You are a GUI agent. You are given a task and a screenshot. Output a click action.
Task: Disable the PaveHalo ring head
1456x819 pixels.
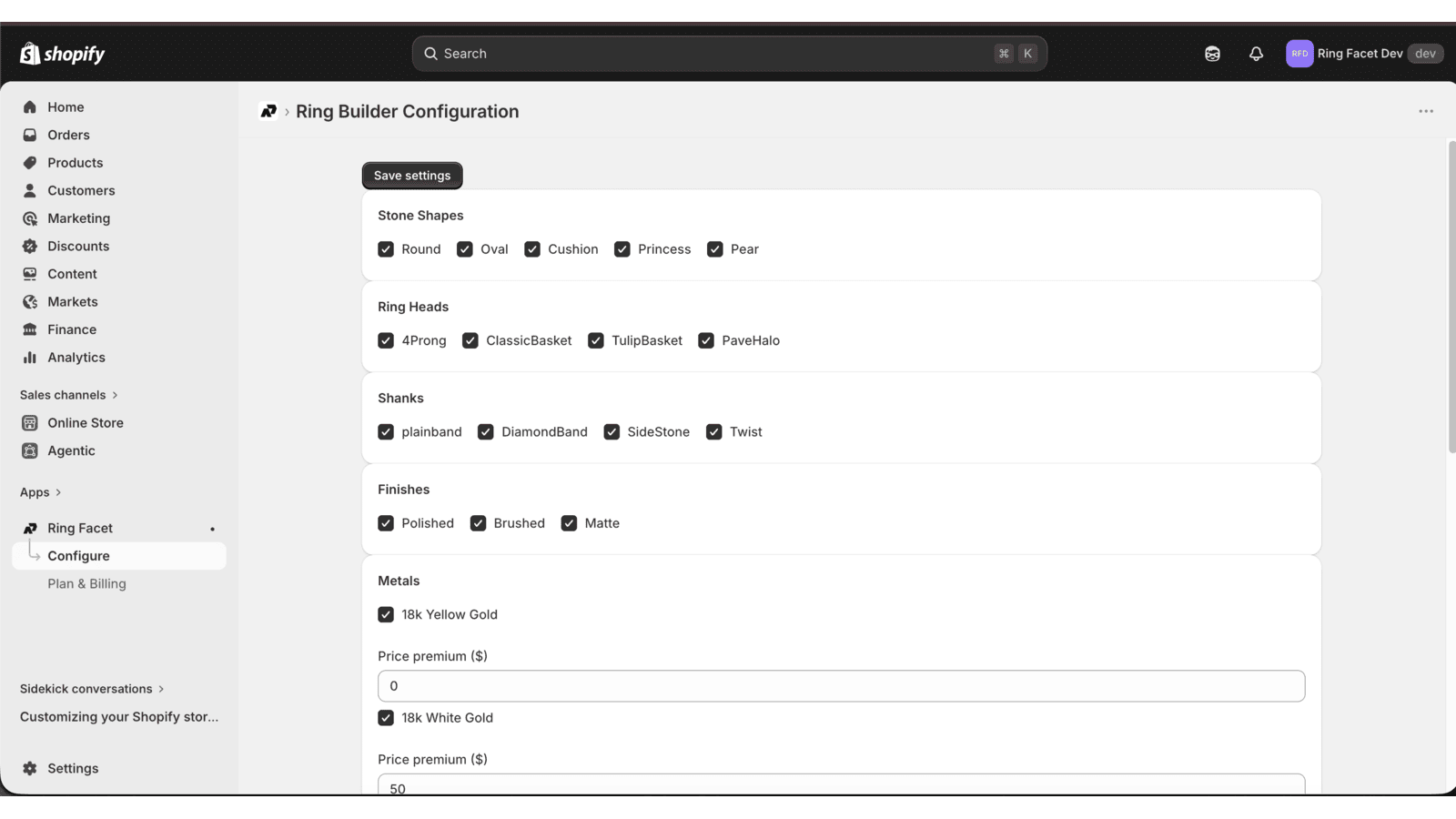tap(706, 340)
